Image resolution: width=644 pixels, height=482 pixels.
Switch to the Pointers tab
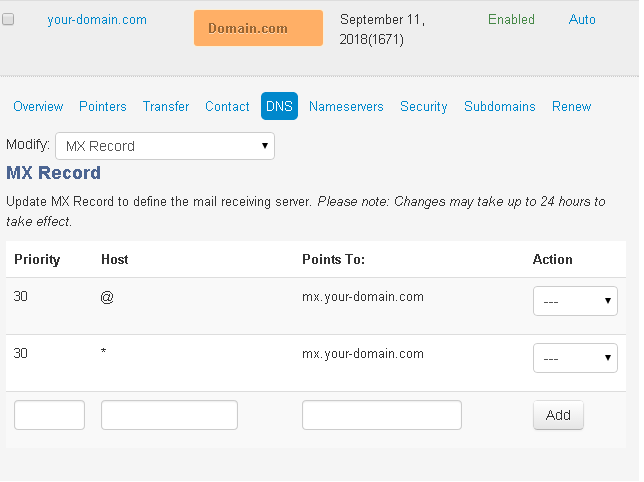(103, 107)
